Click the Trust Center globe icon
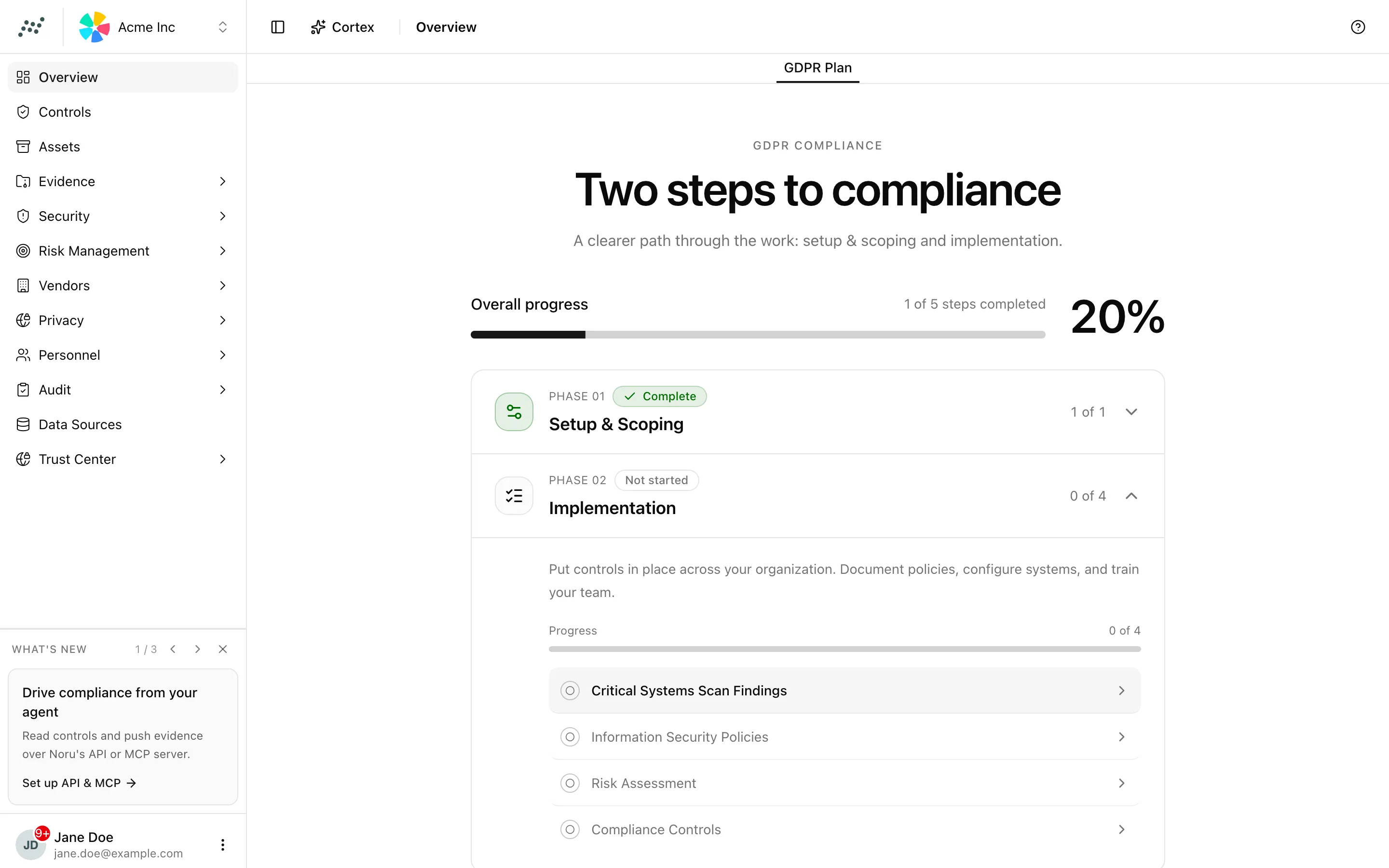This screenshot has height=868, width=1389. tap(23, 459)
